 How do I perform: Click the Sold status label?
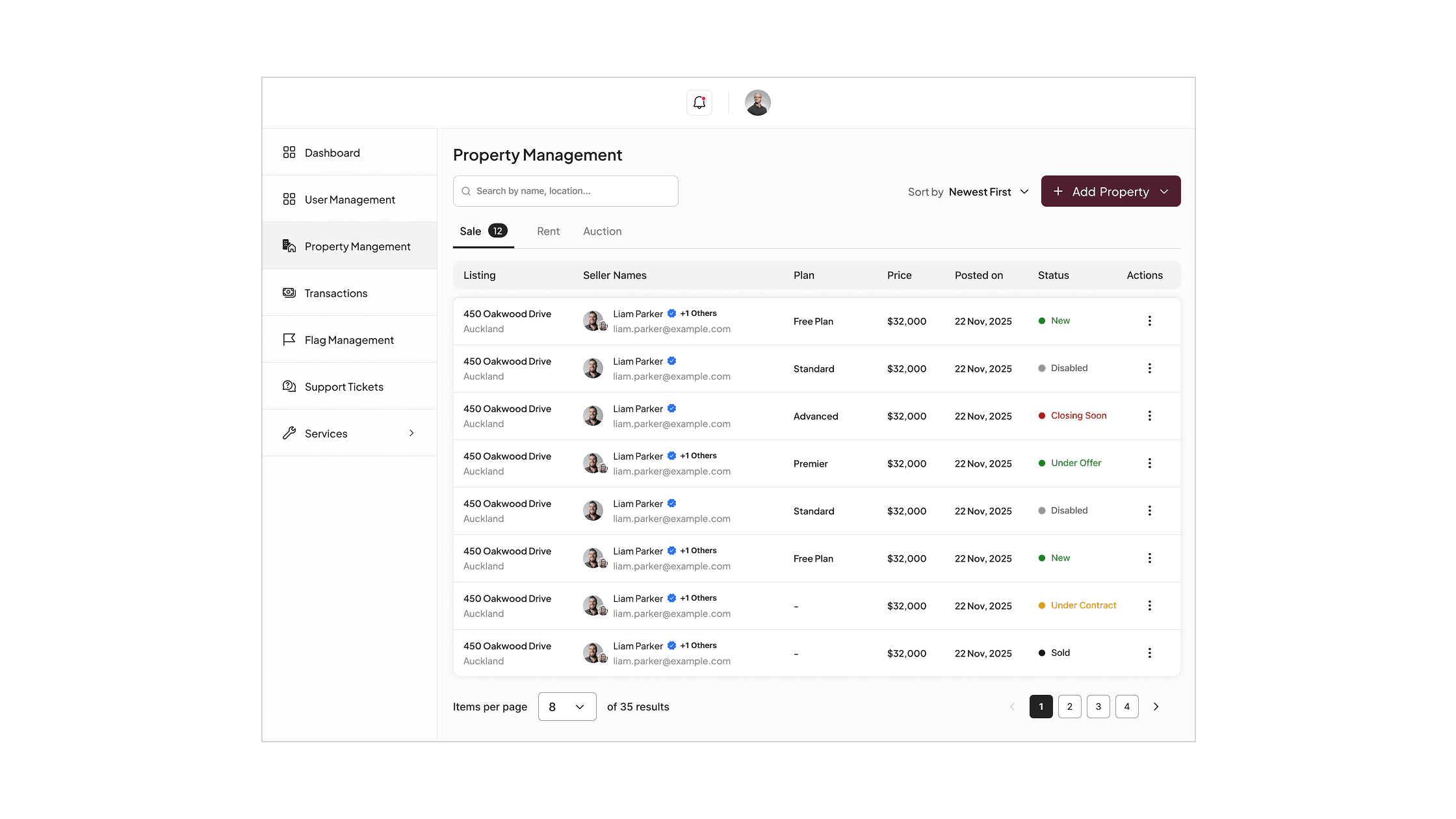(1060, 653)
